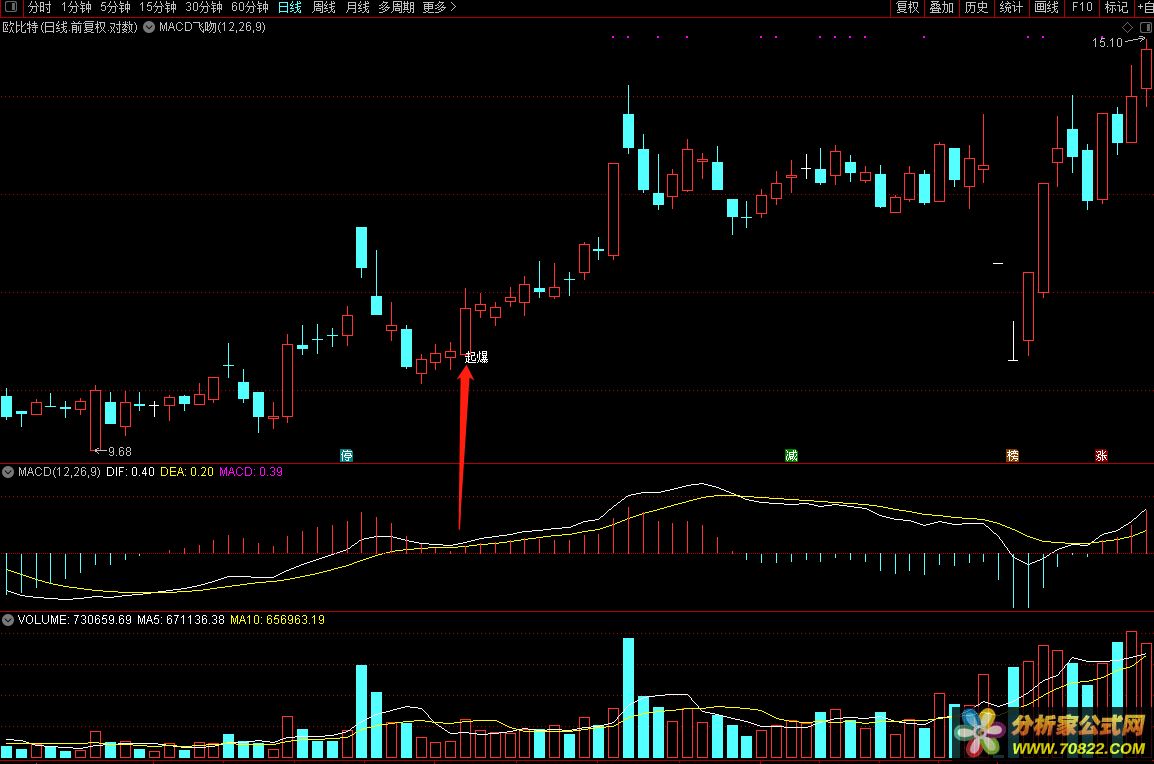The width and height of the screenshot is (1154, 764).
Task: Switch to 周线 weekly chart
Action: 324,7
